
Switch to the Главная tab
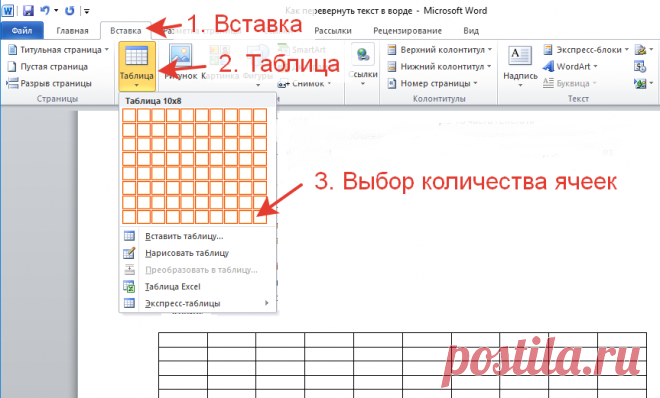coord(72,31)
